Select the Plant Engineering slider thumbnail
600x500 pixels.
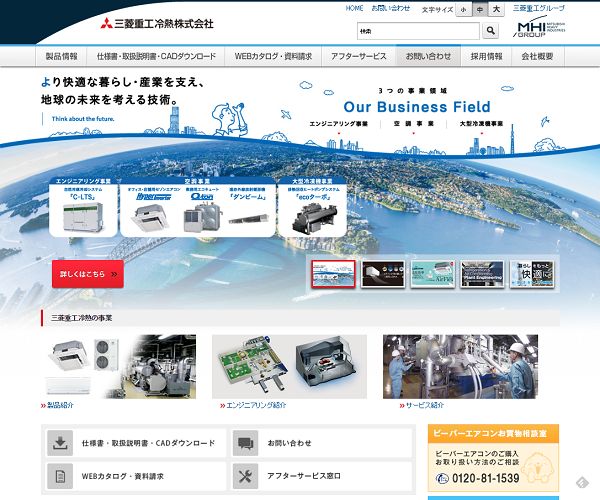click(482, 274)
